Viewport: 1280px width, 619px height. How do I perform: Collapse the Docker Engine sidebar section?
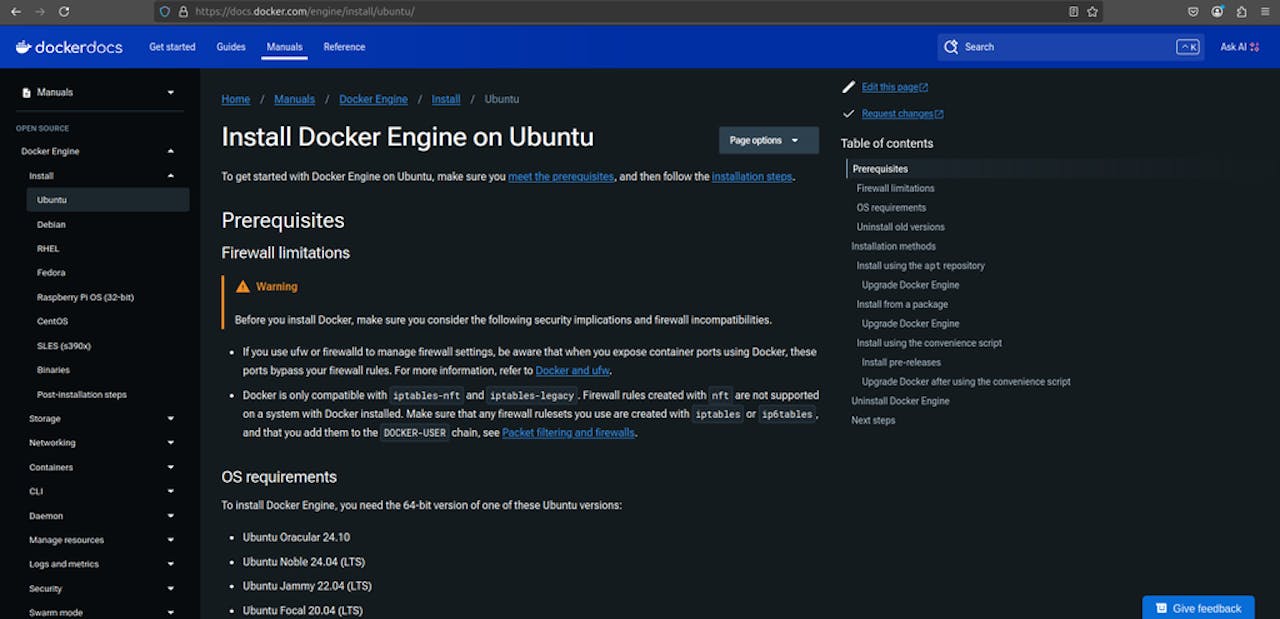171,151
